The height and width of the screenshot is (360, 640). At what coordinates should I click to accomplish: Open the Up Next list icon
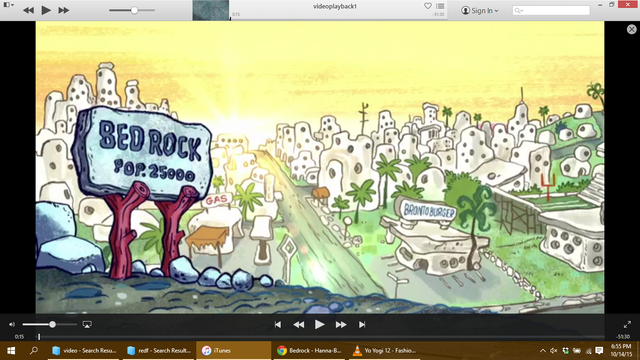click(440, 6)
